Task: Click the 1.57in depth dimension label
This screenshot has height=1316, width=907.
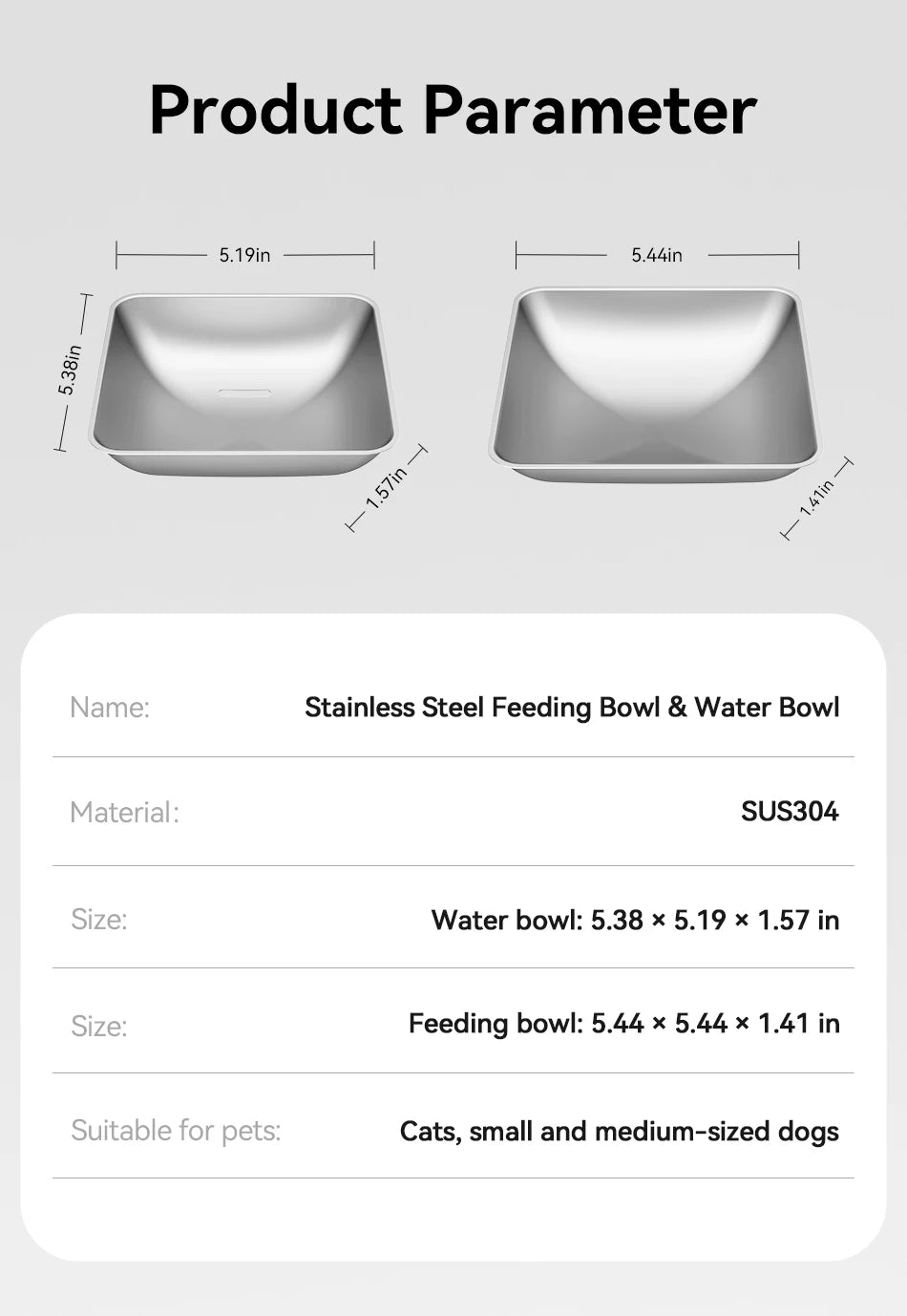Action: 386,488
